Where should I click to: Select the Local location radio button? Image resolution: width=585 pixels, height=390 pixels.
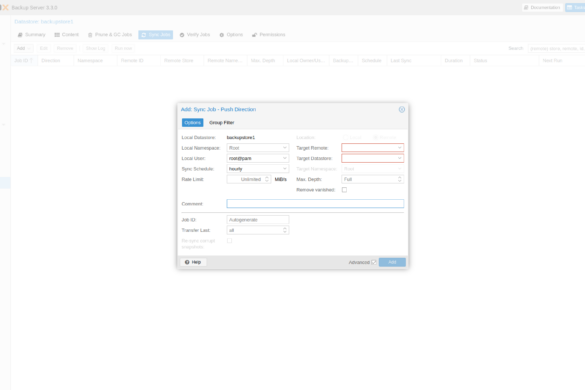(345, 137)
